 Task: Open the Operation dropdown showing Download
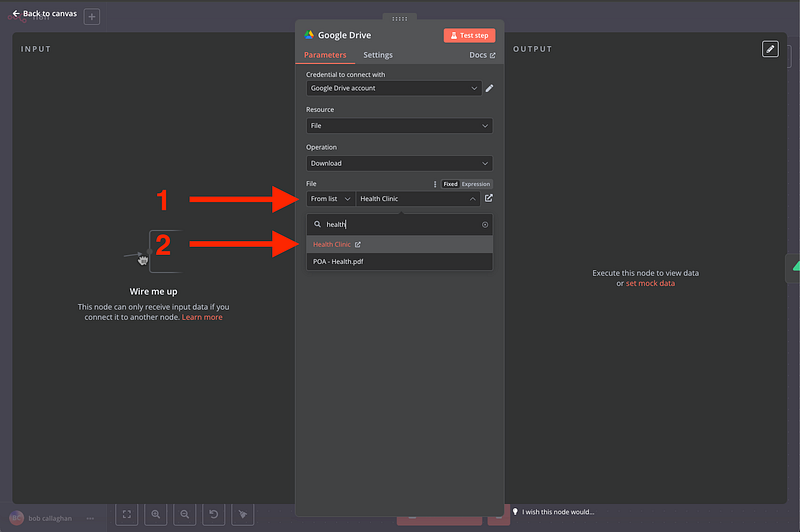399,163
